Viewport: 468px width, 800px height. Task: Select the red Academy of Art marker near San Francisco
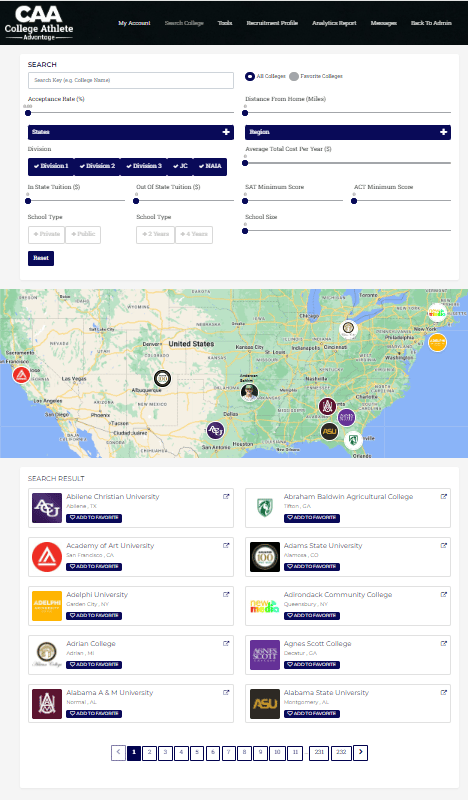(21, 375)
